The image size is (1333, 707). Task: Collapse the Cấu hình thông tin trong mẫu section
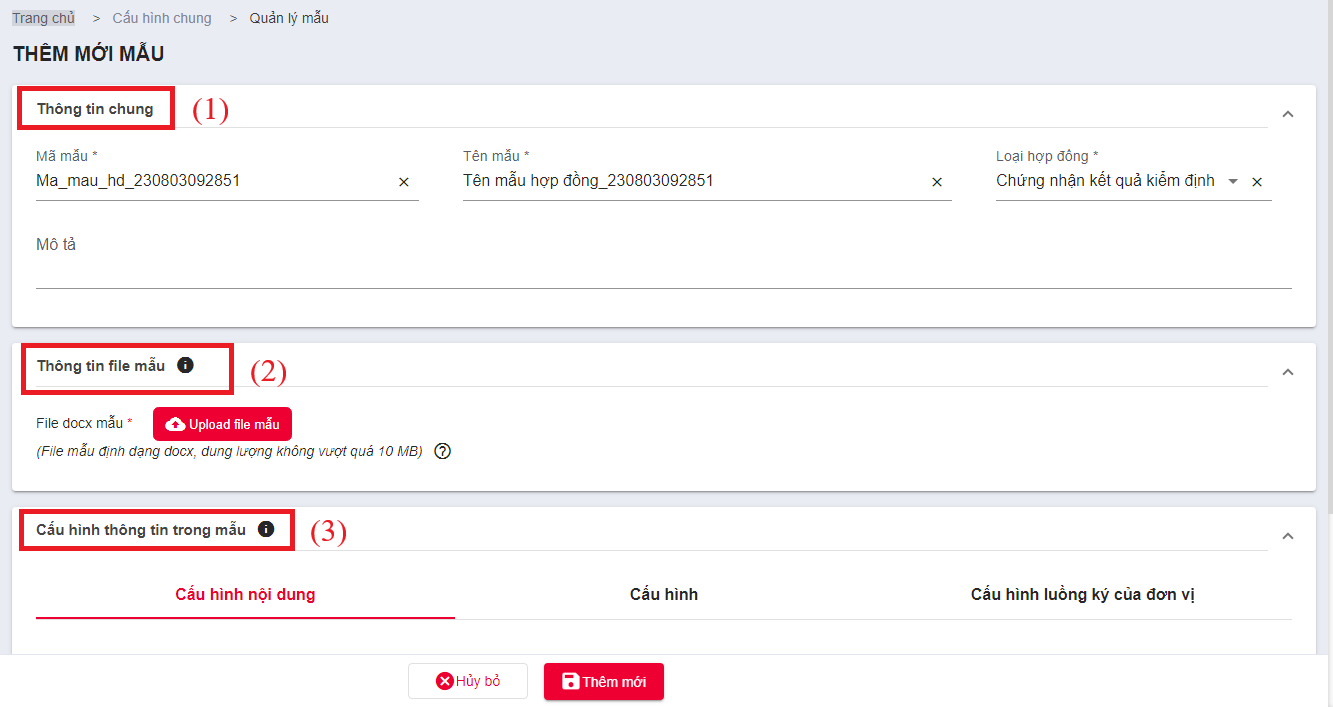click(x=1288, y=536)
